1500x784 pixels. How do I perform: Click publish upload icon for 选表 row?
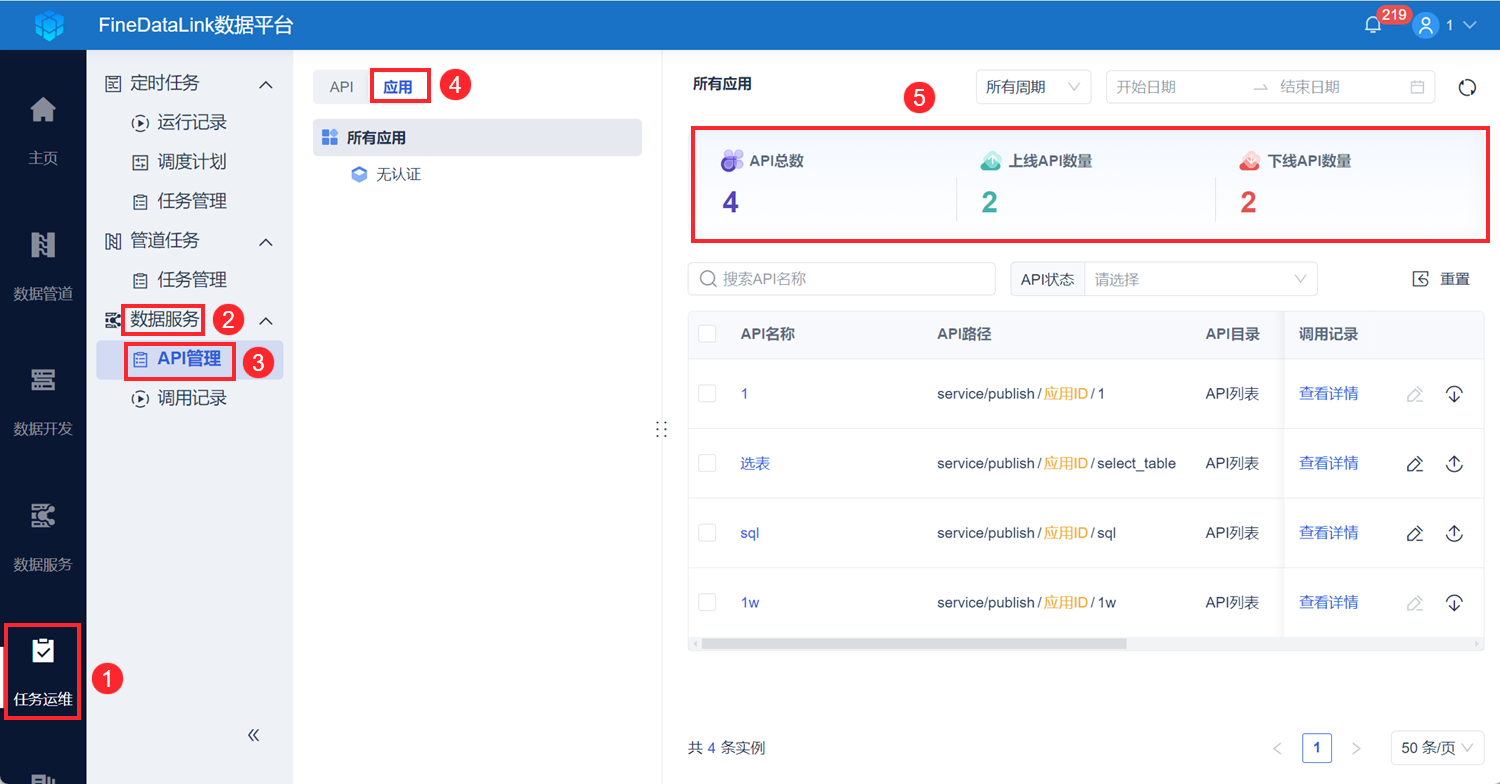coord(1454,464)
